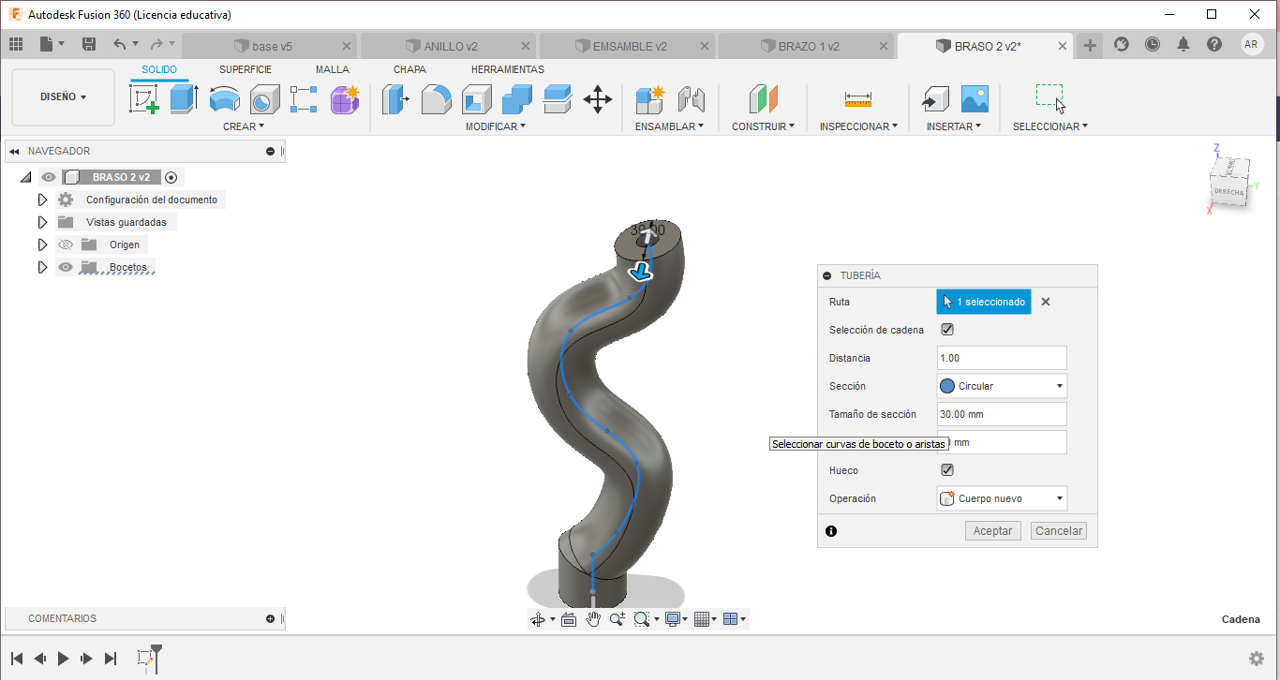1280x680 pixels.
Task: Toggle the Selección de cadena checkbox
Action: click(x=947, y=329)
